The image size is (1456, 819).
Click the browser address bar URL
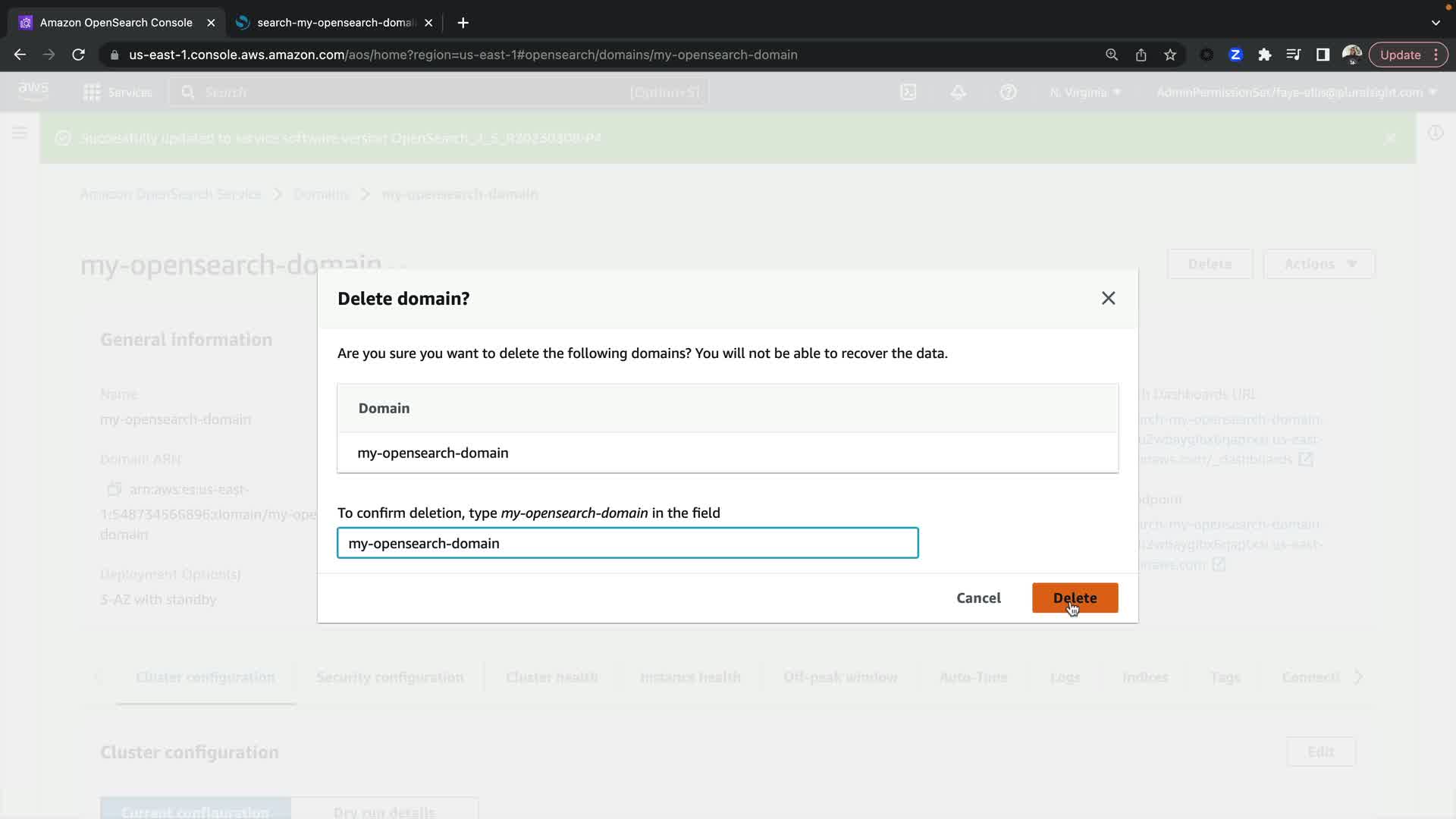click(463, 55)
